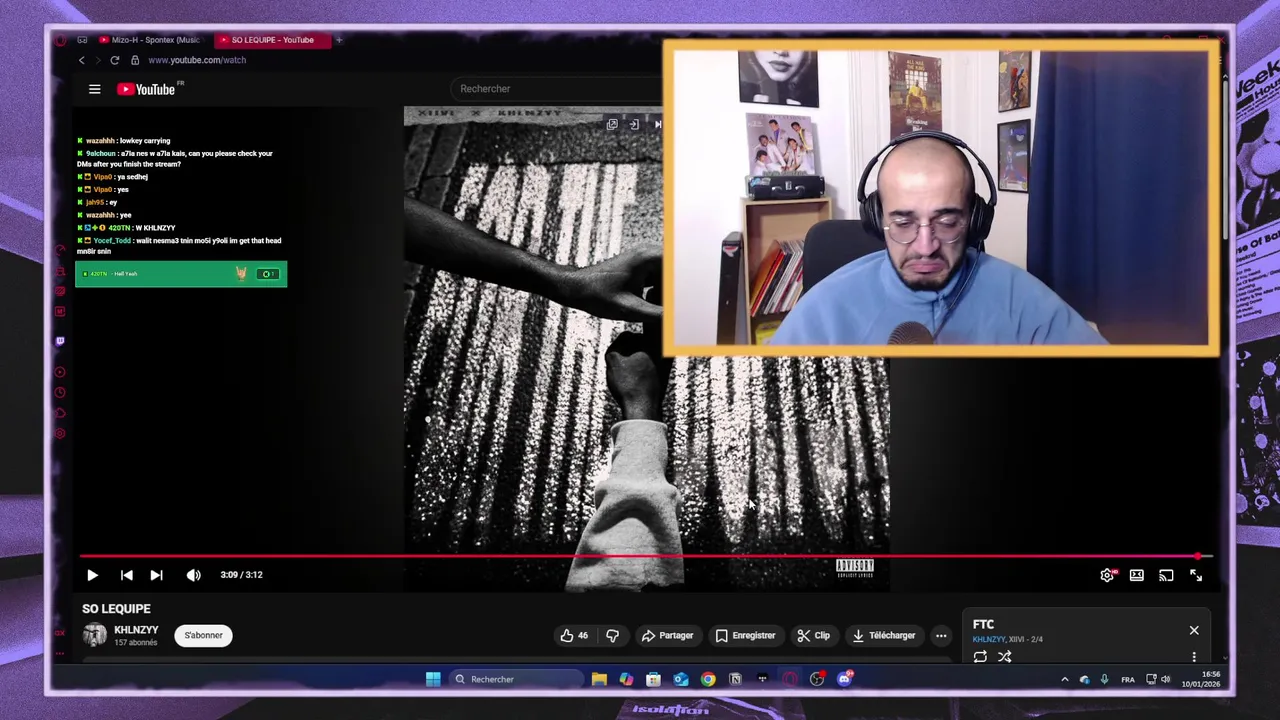Like the video with 46 likes
Viewport: 1280px width, 720px height.
pos(574,635)
